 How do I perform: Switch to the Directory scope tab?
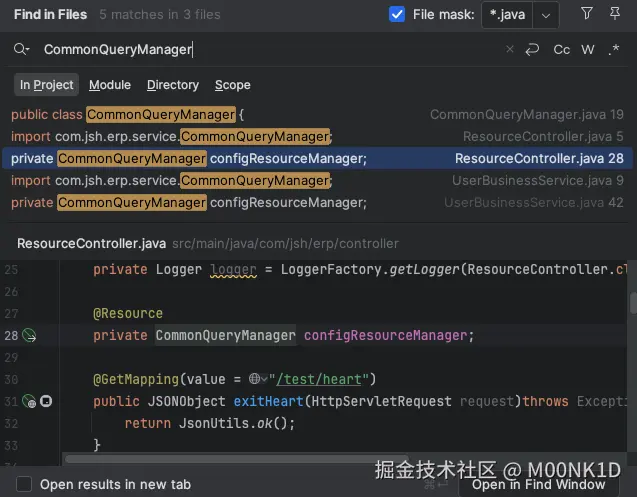tap(173, 85)
